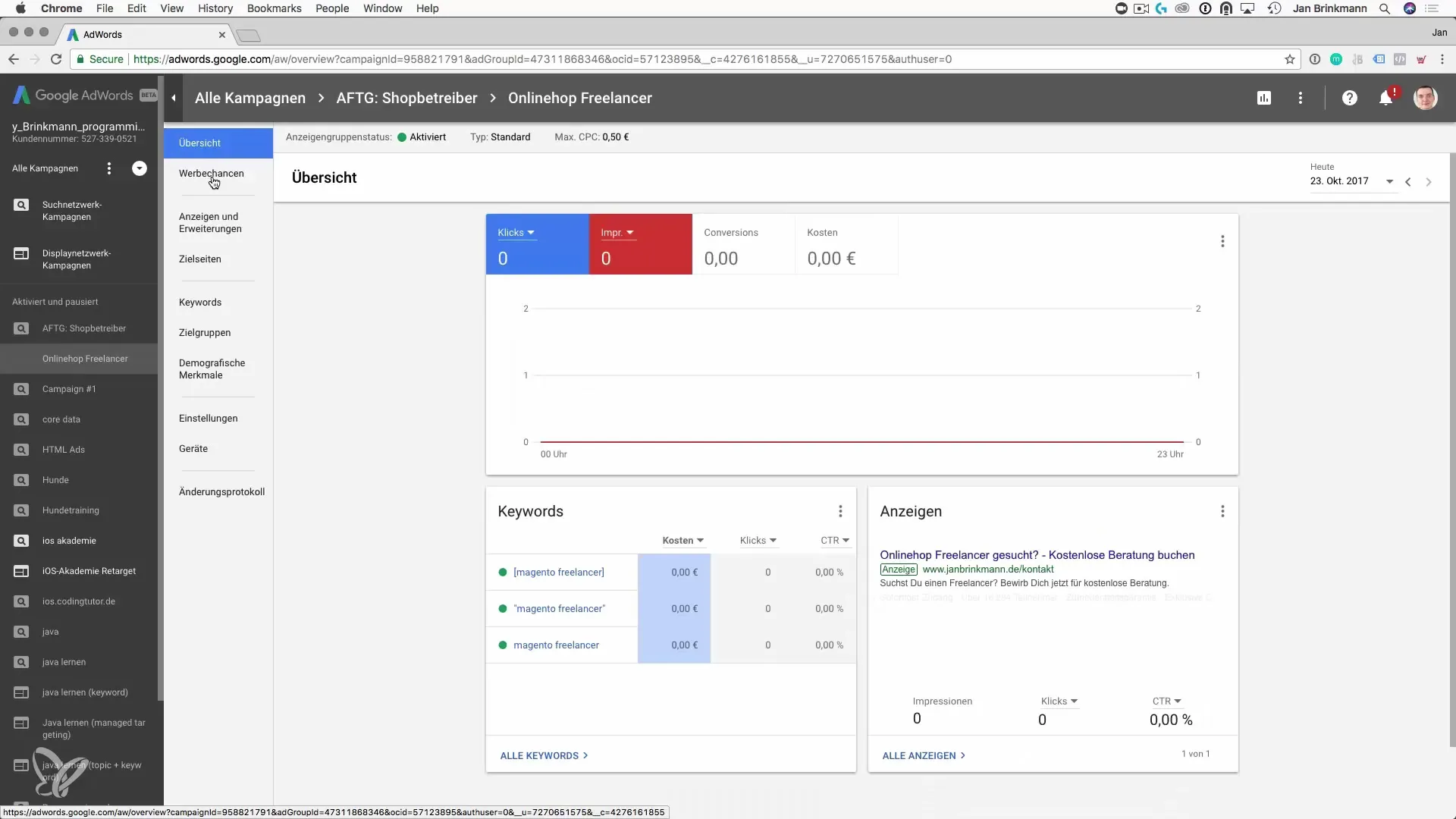The width and height of the screenshot is (1456, 819).
Task: Open CTR dropdown in Anzeigen card
Action: click(x=1167, y=701)
